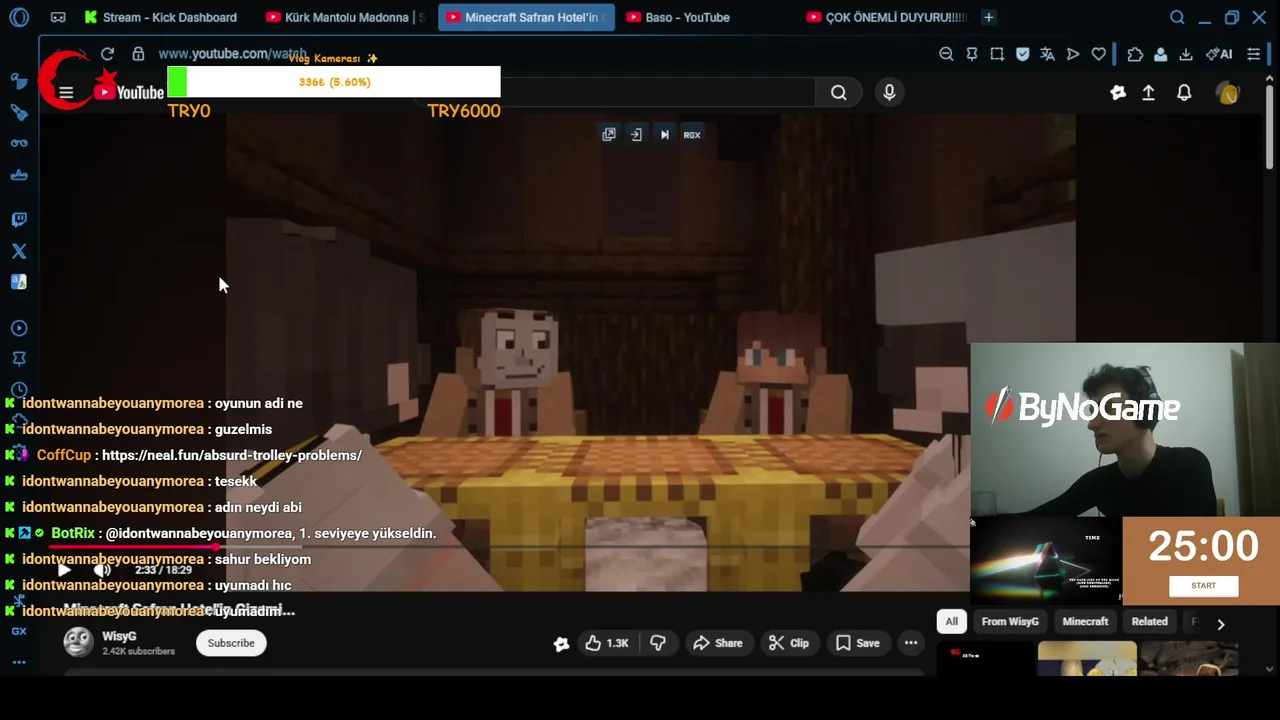Select the Related filter chip
The width and height of the screenshot is (1280, 720).
click(1149, 622)
